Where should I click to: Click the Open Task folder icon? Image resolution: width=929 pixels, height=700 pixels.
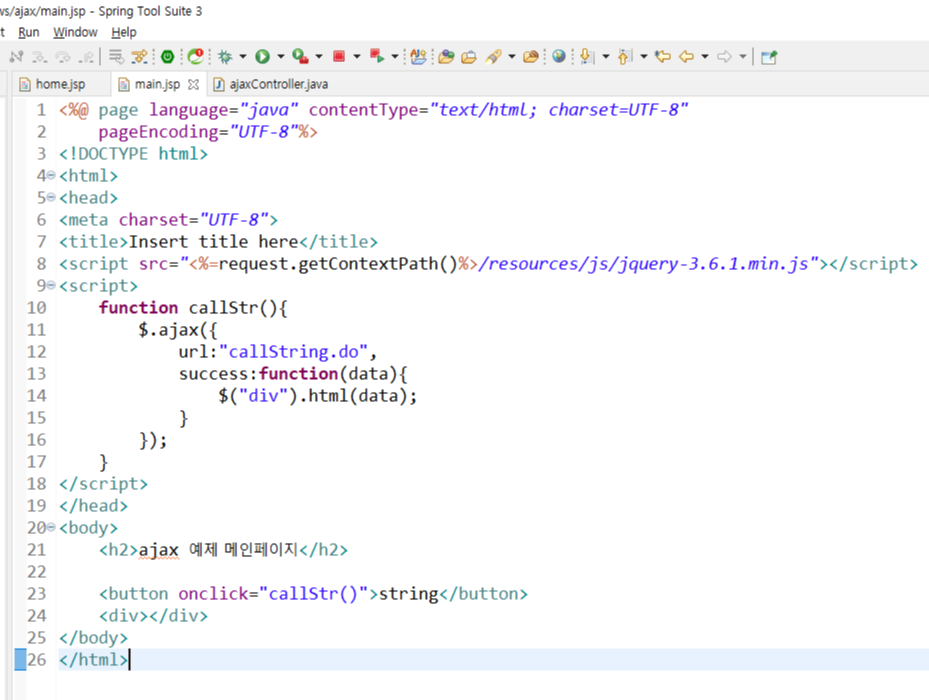click(469, 57)
